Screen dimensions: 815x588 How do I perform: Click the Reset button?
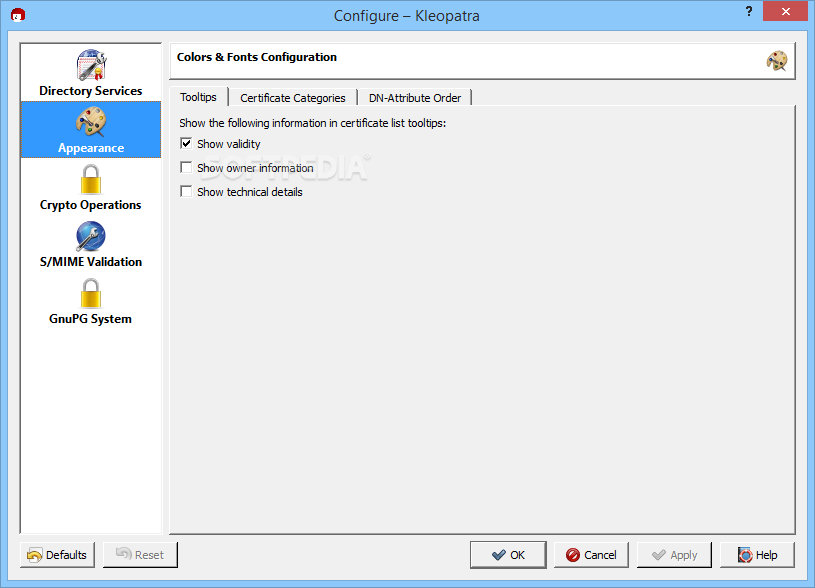click(140, 555)
